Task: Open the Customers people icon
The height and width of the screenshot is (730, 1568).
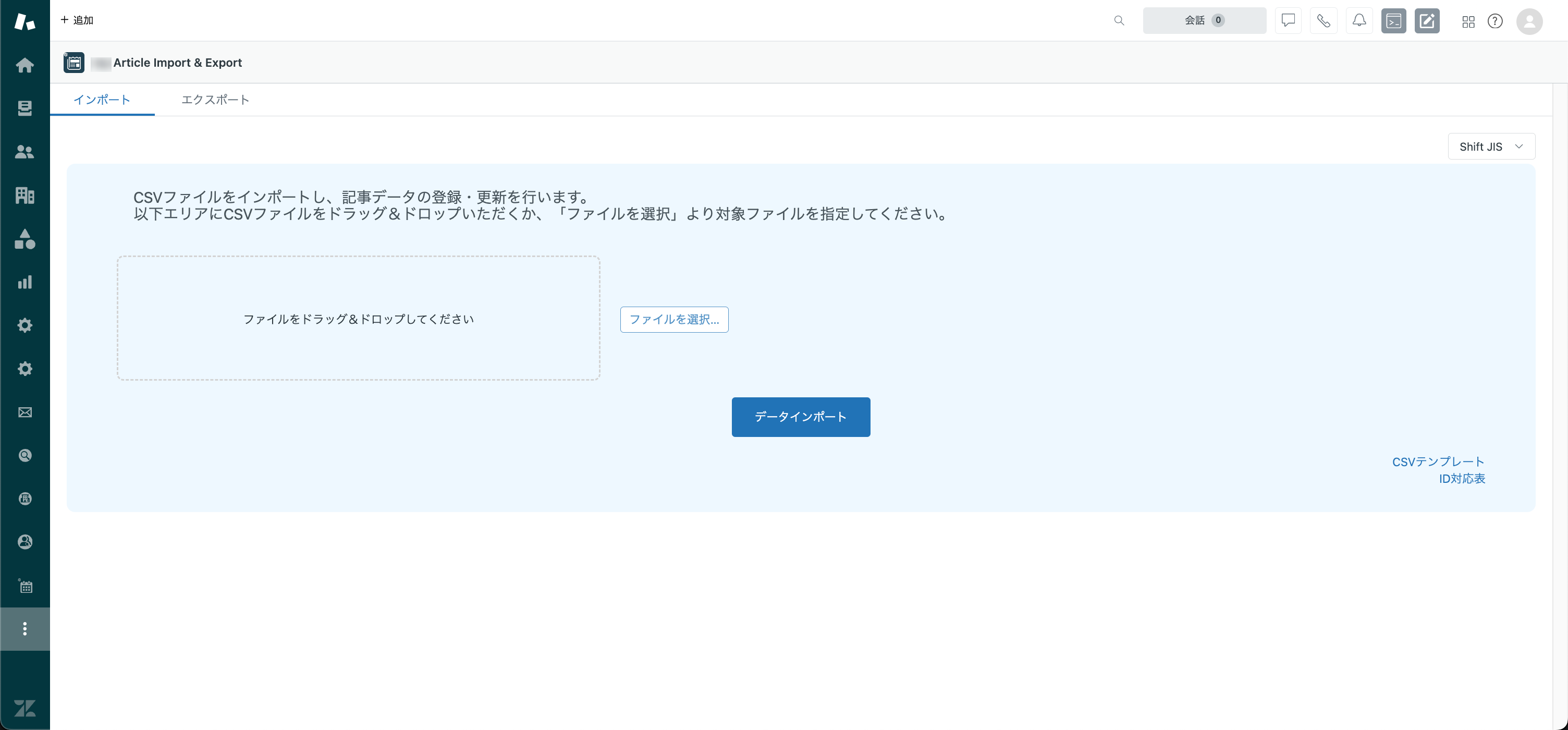Action: pyautogui.click(x=24, y=152)
